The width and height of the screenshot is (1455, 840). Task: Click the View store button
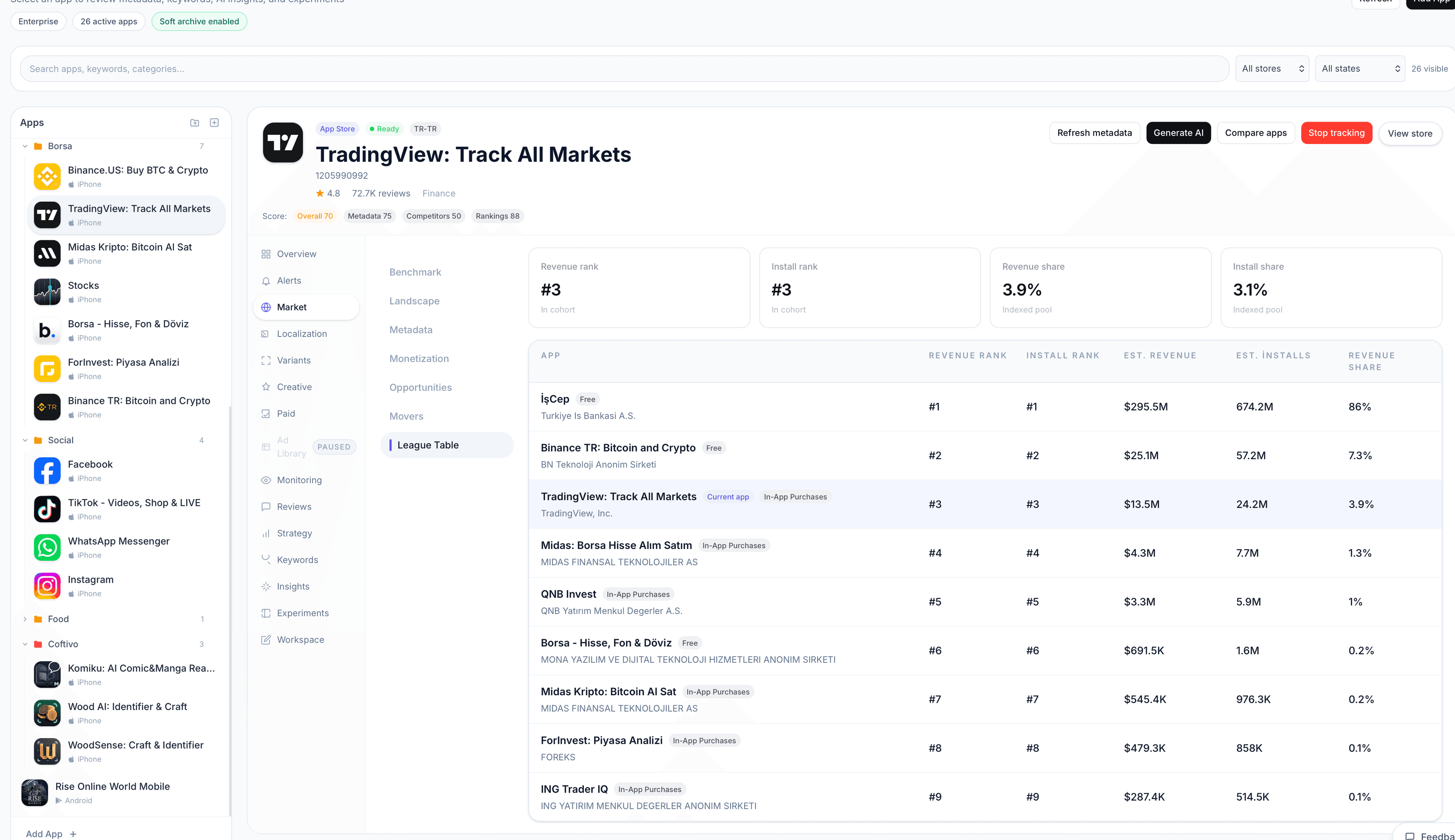(1410, 133)
